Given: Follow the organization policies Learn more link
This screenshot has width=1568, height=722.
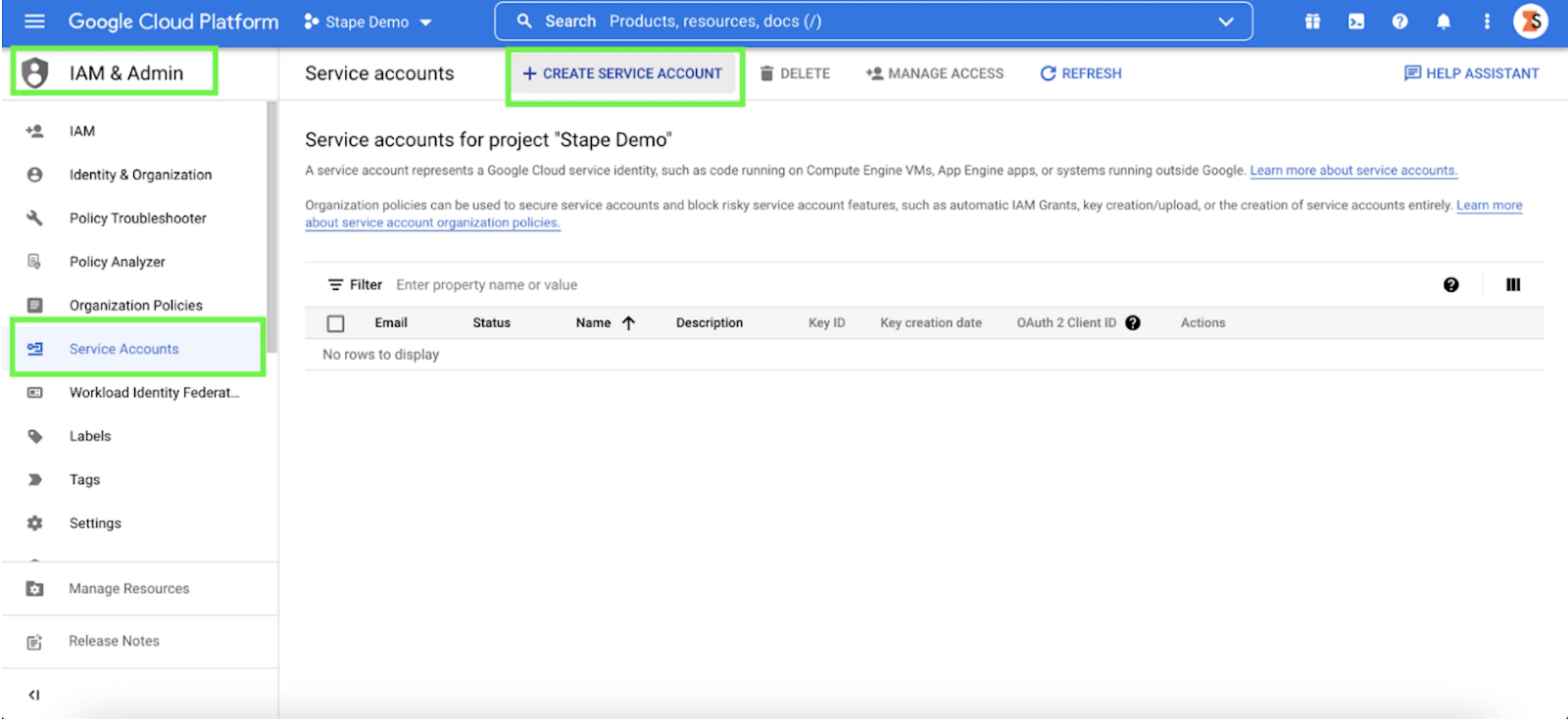Looking at the screenshot, I should point(1489,206).
